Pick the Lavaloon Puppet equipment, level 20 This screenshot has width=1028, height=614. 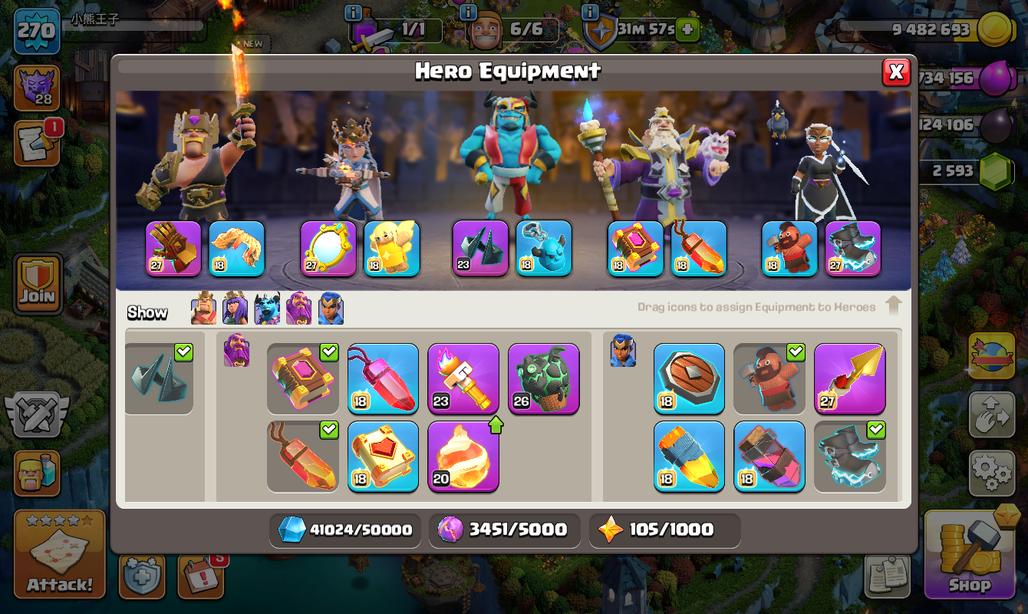463,457
